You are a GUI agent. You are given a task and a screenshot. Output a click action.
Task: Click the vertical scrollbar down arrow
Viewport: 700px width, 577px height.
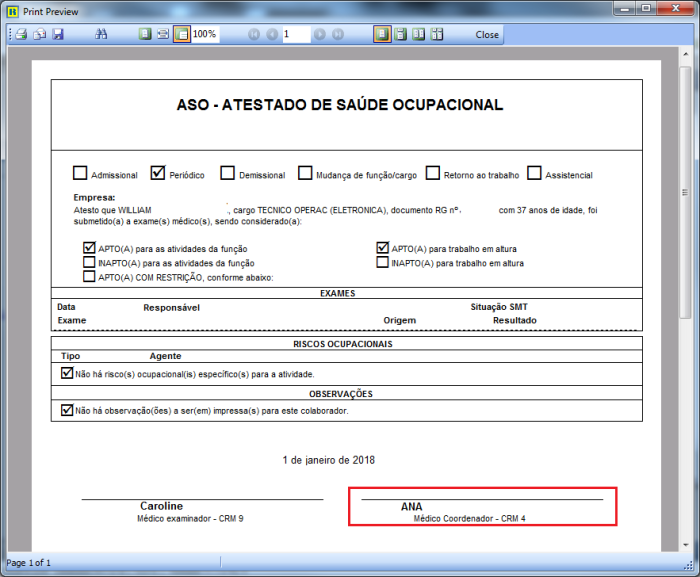click(x=686, y=545)
